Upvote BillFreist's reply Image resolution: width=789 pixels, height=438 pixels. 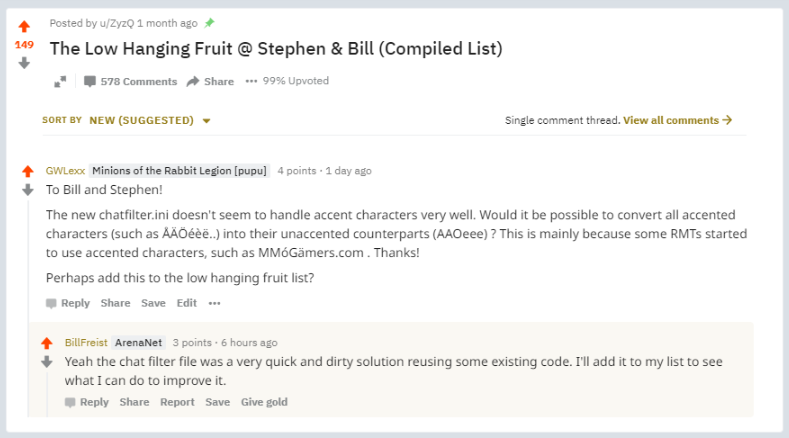point(46,343)
